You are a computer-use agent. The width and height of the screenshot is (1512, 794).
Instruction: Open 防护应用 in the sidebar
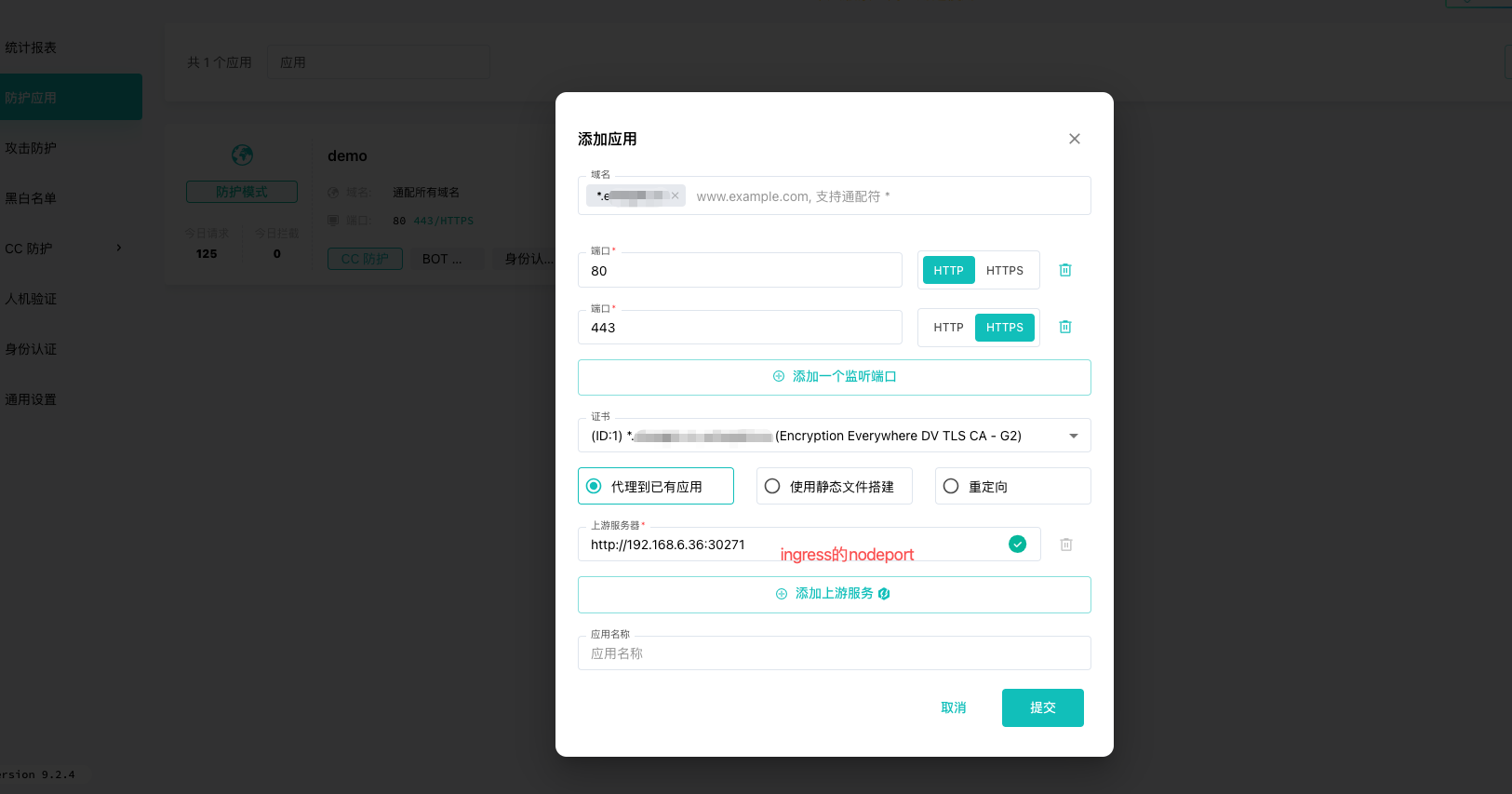(71, 97)
